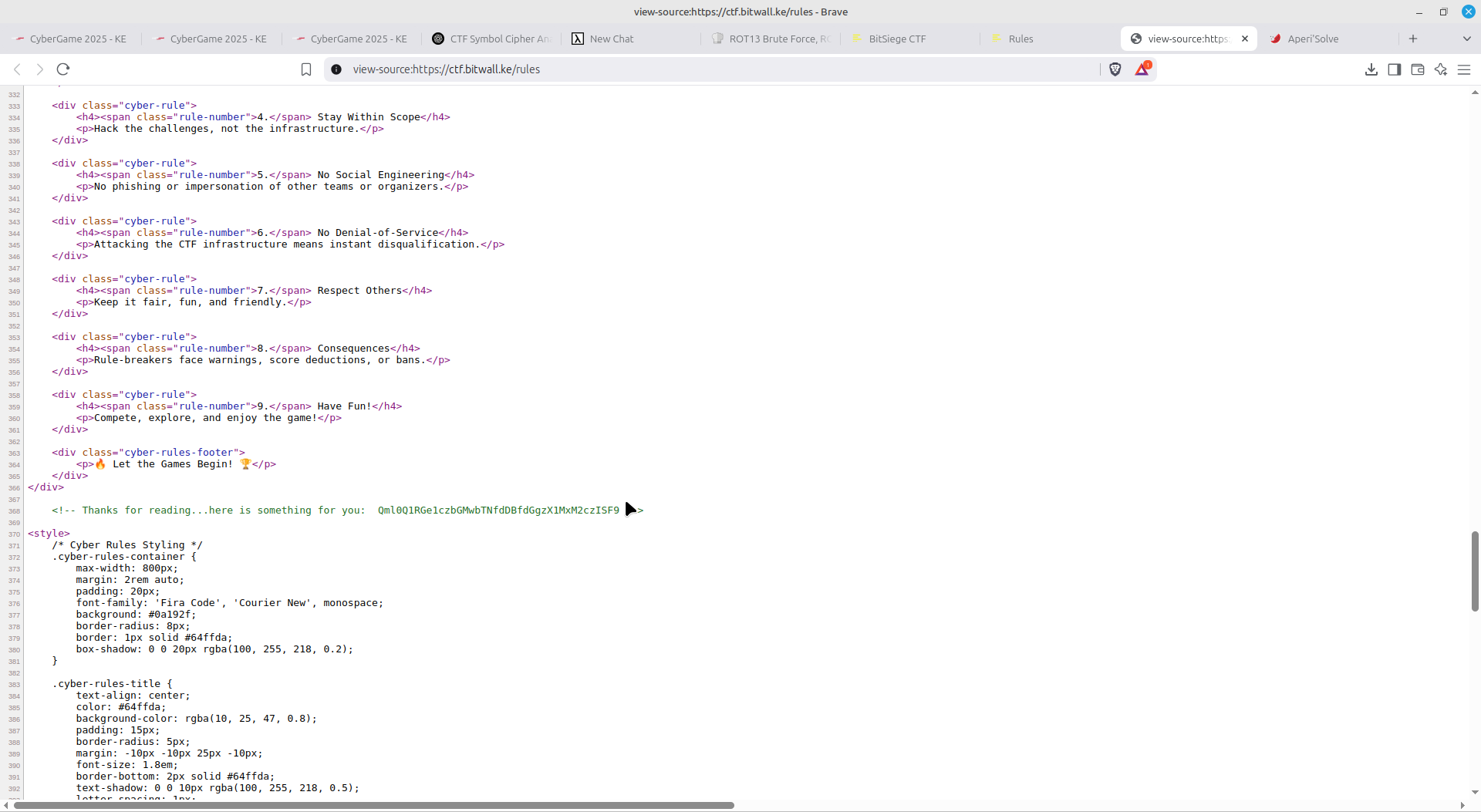Click the horizontal scrollbar at bottom
Screen dimensions: 1481x812
point(373,805)
